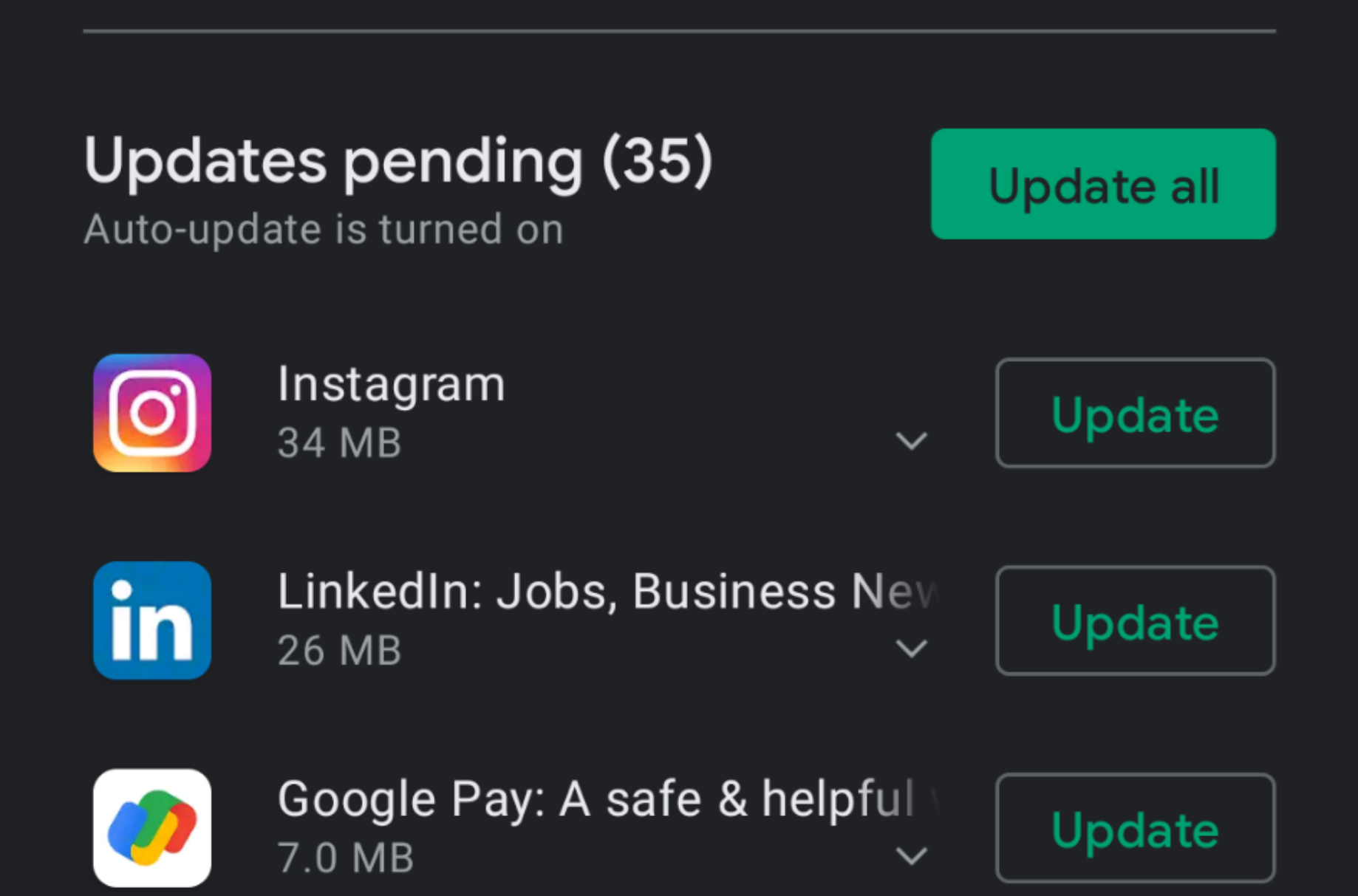This screenshot has width=1358, height=896.
Task: Tap the green Update all button
Action: pos(1103,184)
